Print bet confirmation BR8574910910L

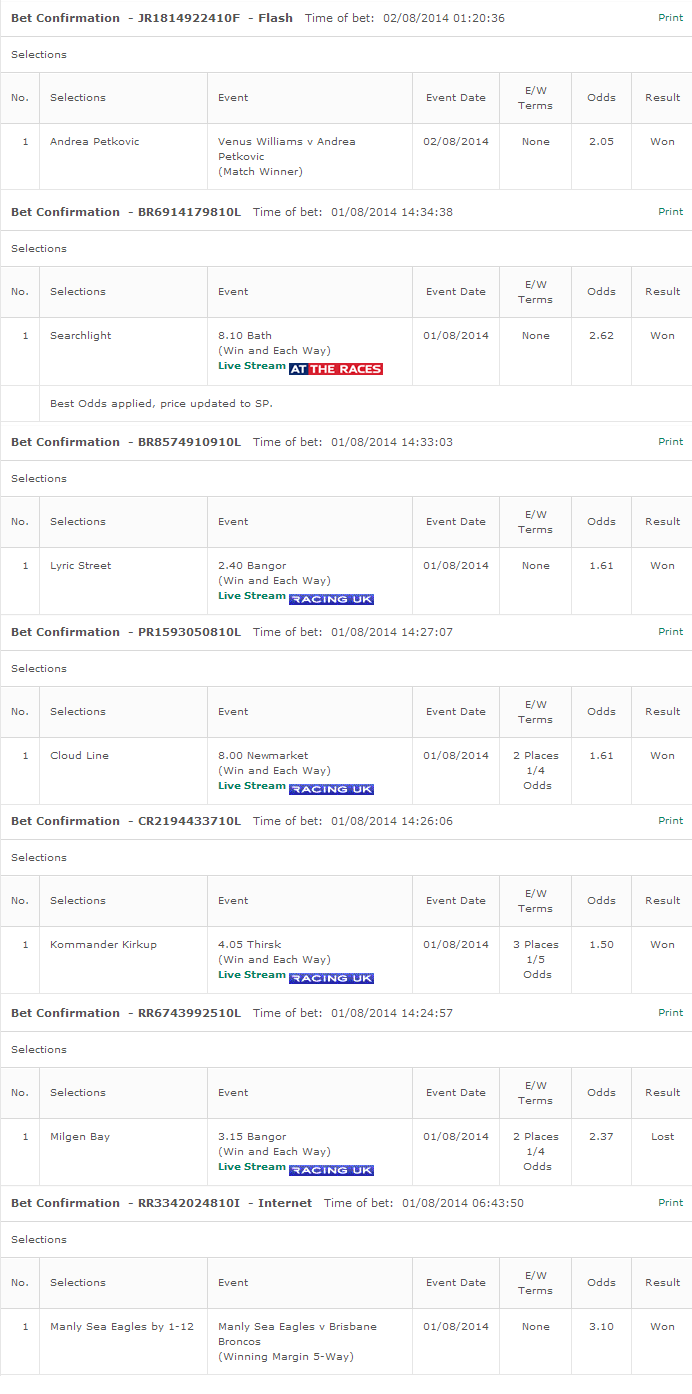click(x=671, y=442)
